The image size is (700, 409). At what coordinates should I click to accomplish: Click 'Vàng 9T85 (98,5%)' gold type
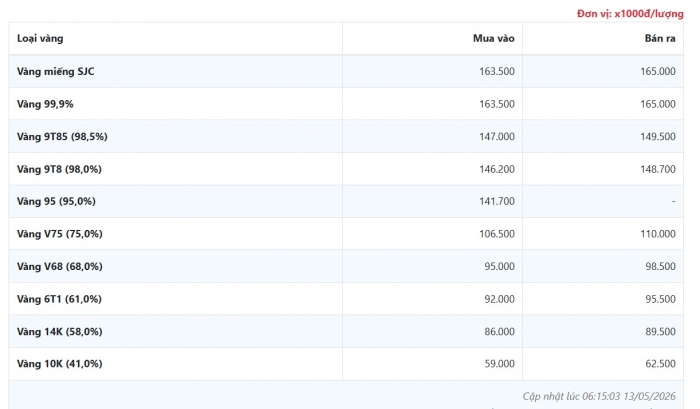[62, 137]
